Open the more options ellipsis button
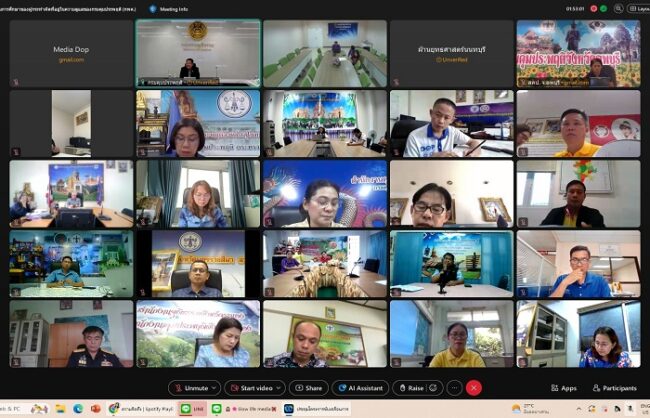This screenshot has width=650, height=418. pos(454,388)
